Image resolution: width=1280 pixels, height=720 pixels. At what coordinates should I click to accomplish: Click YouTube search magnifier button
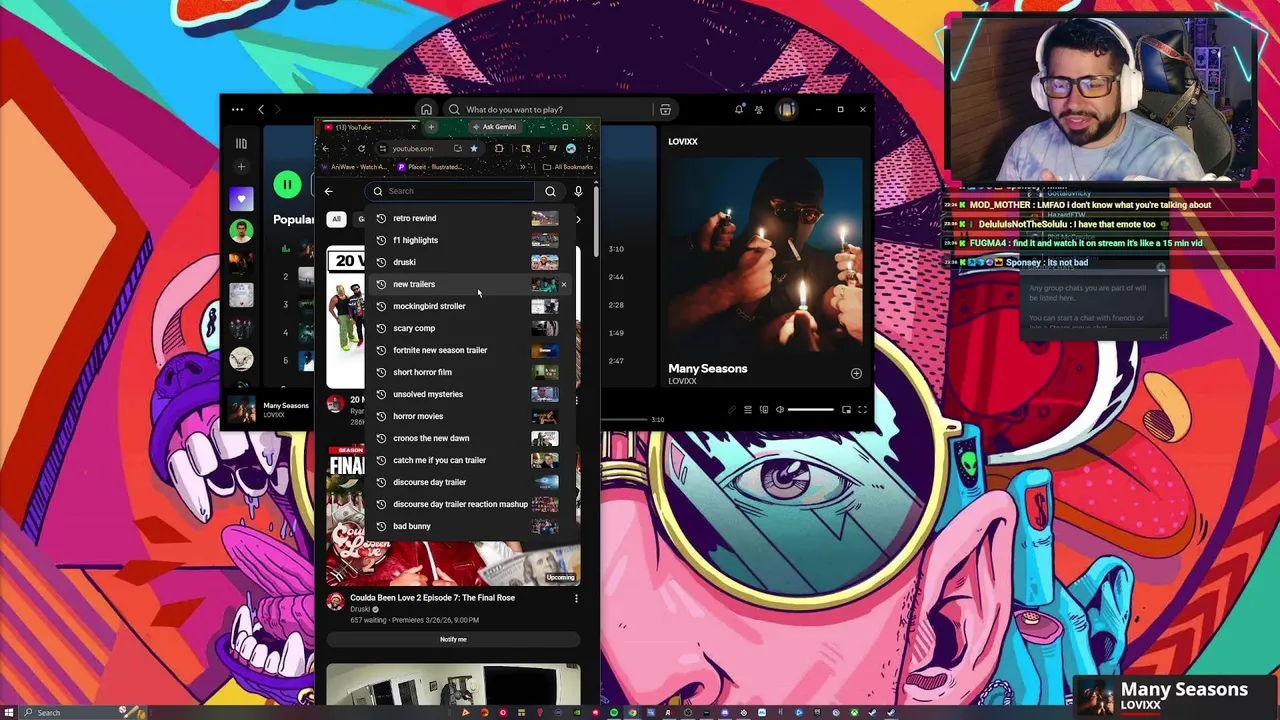click(x=550, y=191)
